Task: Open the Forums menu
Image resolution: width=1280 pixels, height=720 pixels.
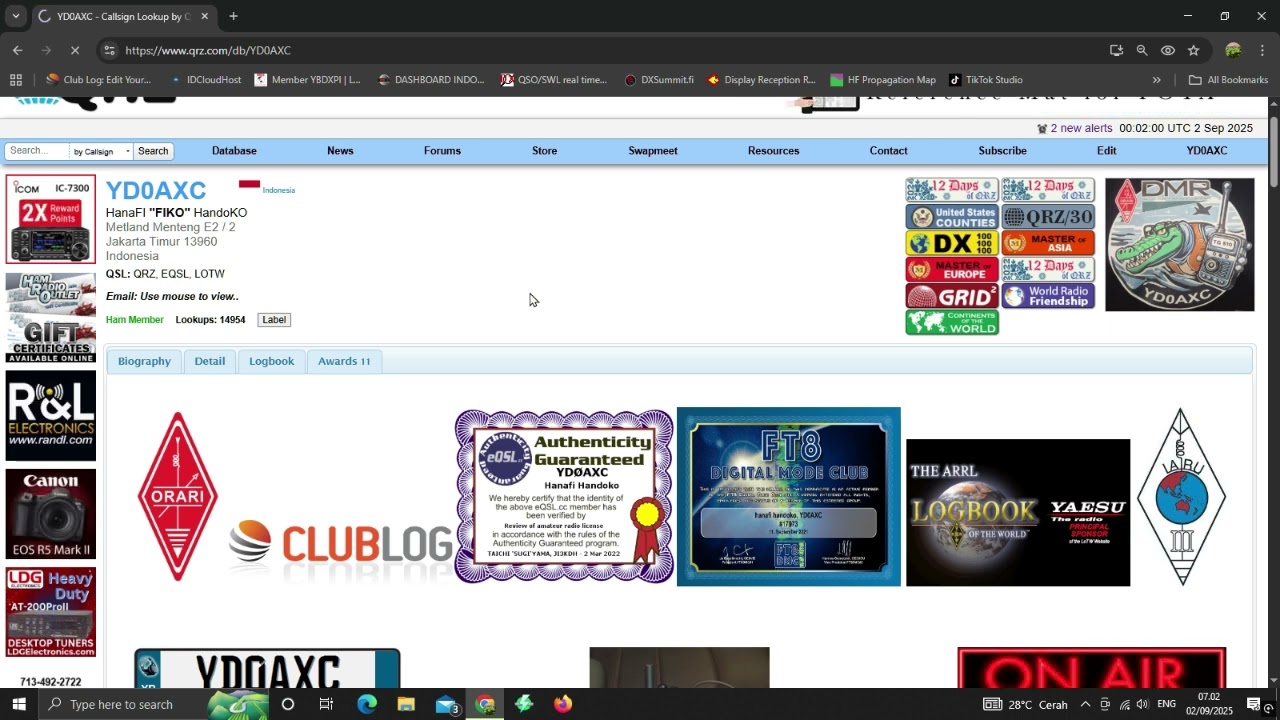Action: coord(442,151)
